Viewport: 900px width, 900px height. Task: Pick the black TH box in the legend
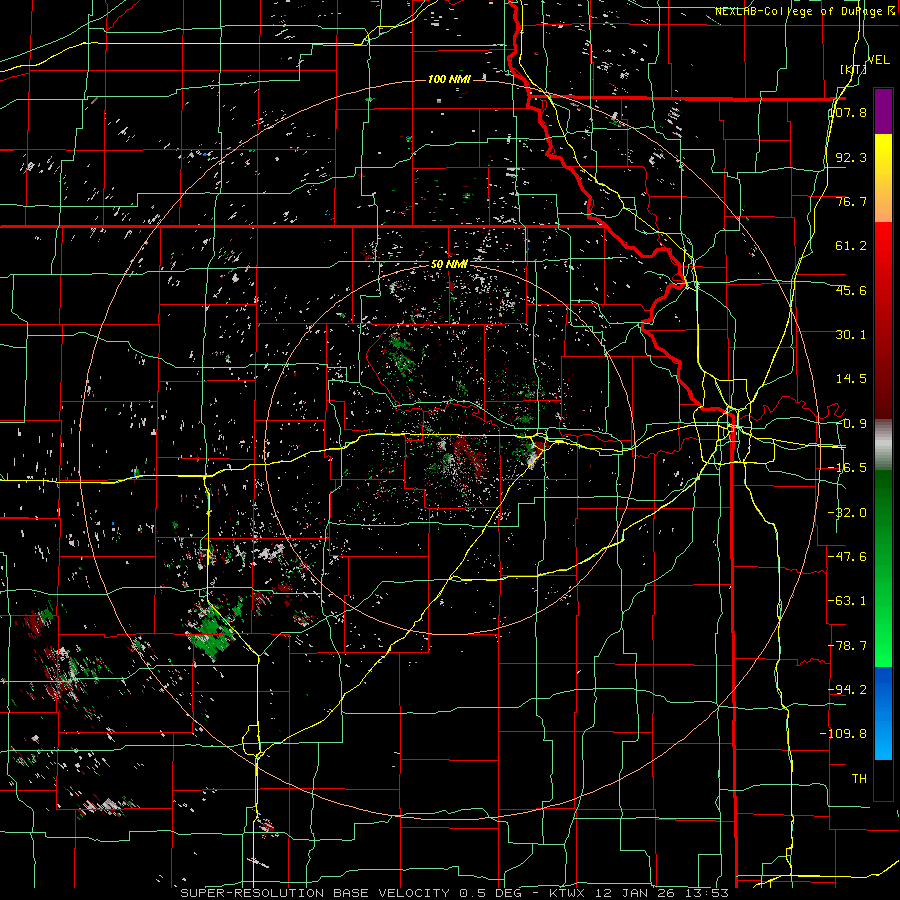tap(883, 780)
